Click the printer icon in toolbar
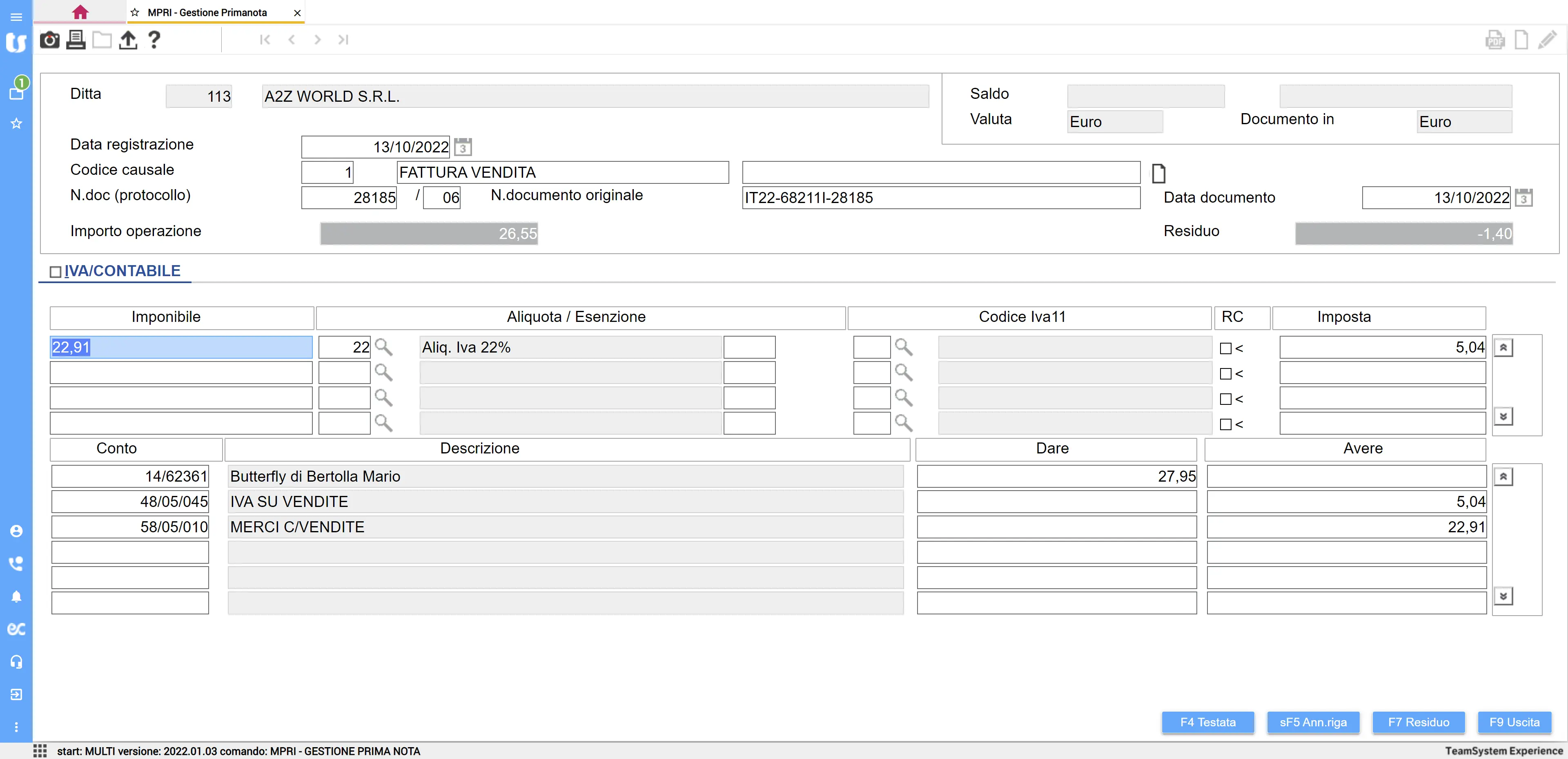Screen dimensions: 1568x759 tap(76, 40)
